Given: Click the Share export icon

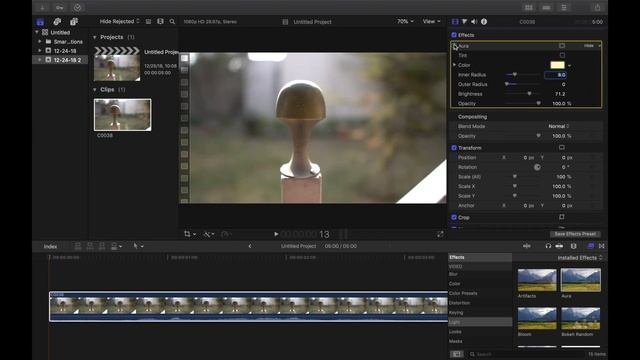Looking at the screenshot, I should (597, 7).
